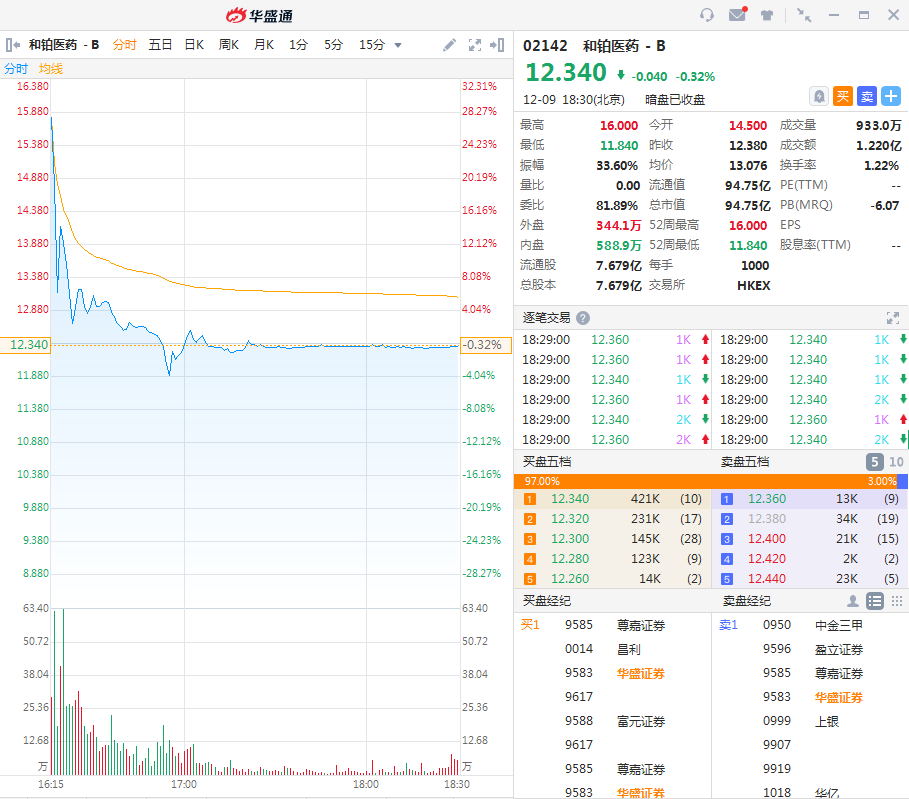Open the 逐笔交易 help question mark
This screenshot has width=909, height=799.
point(583,318)
